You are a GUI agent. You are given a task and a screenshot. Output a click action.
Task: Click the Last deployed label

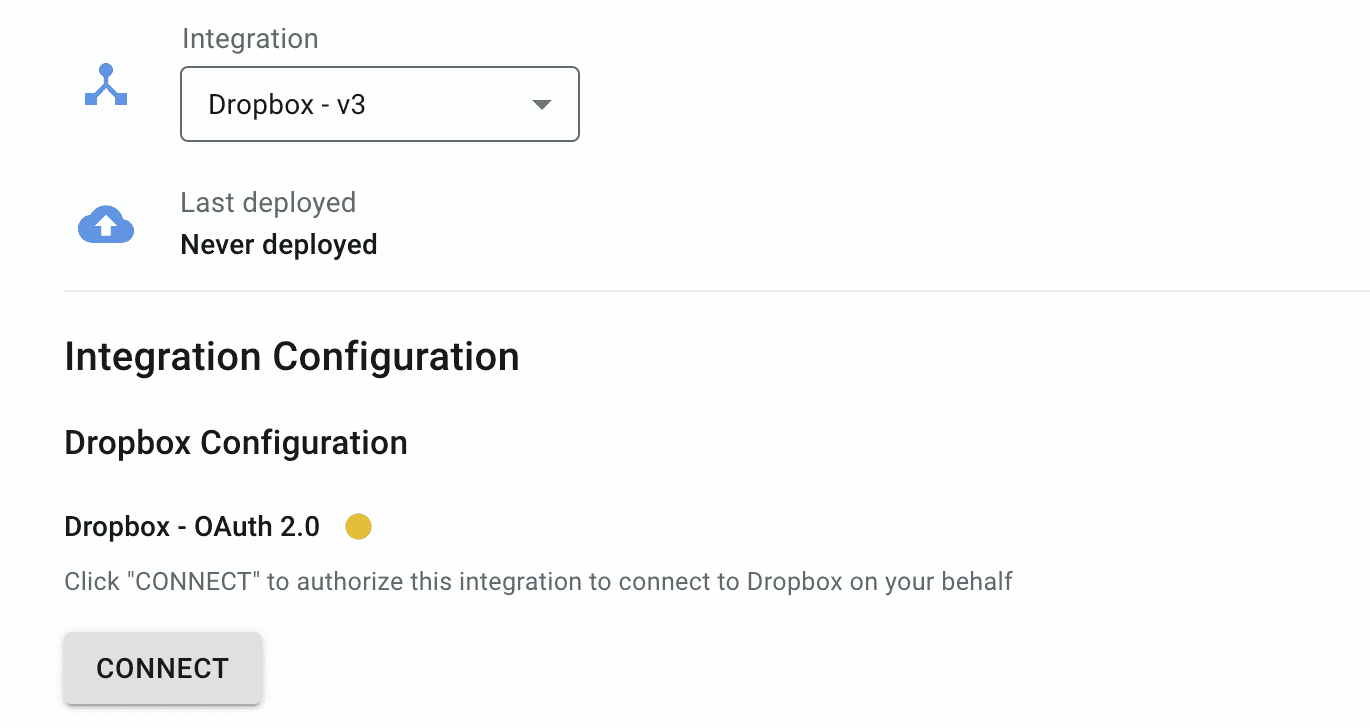pyautogui.click(x=268, y=202)
